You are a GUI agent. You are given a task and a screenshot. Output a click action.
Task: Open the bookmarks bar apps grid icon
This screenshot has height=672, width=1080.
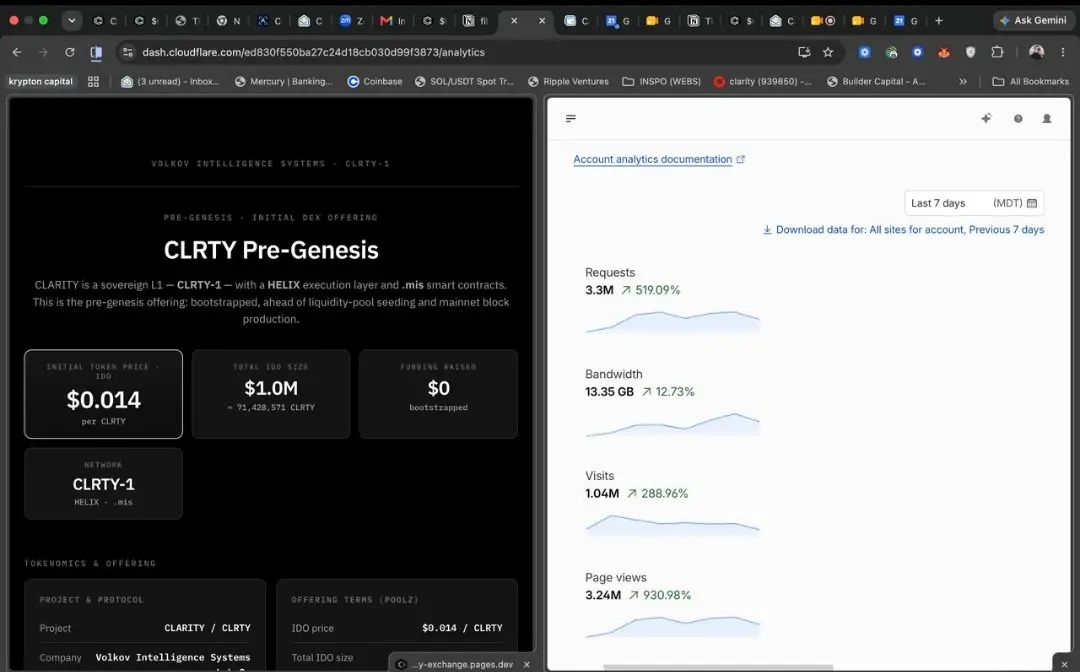94,81
